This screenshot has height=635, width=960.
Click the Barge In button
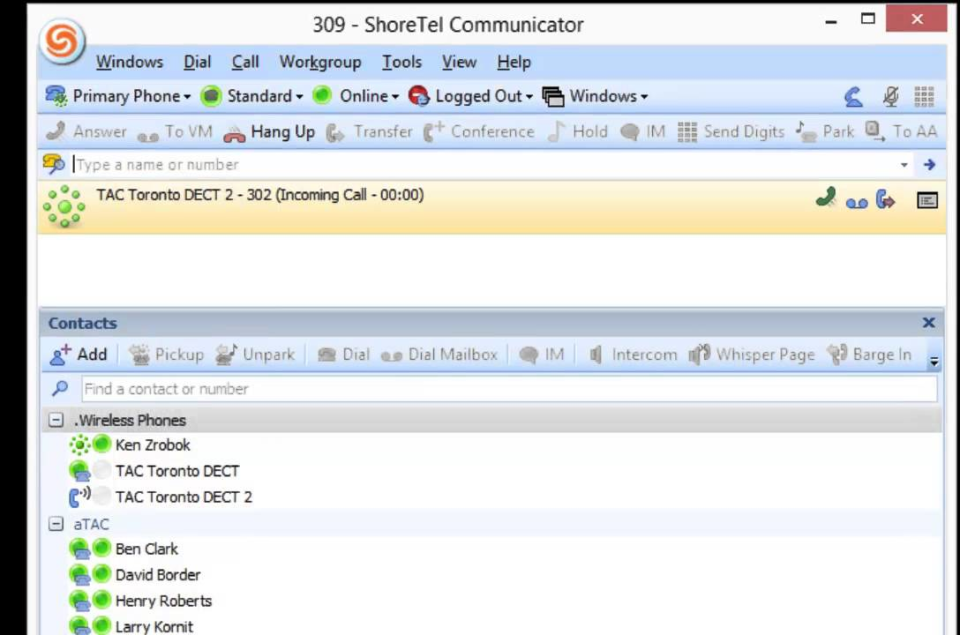point(869,355)
